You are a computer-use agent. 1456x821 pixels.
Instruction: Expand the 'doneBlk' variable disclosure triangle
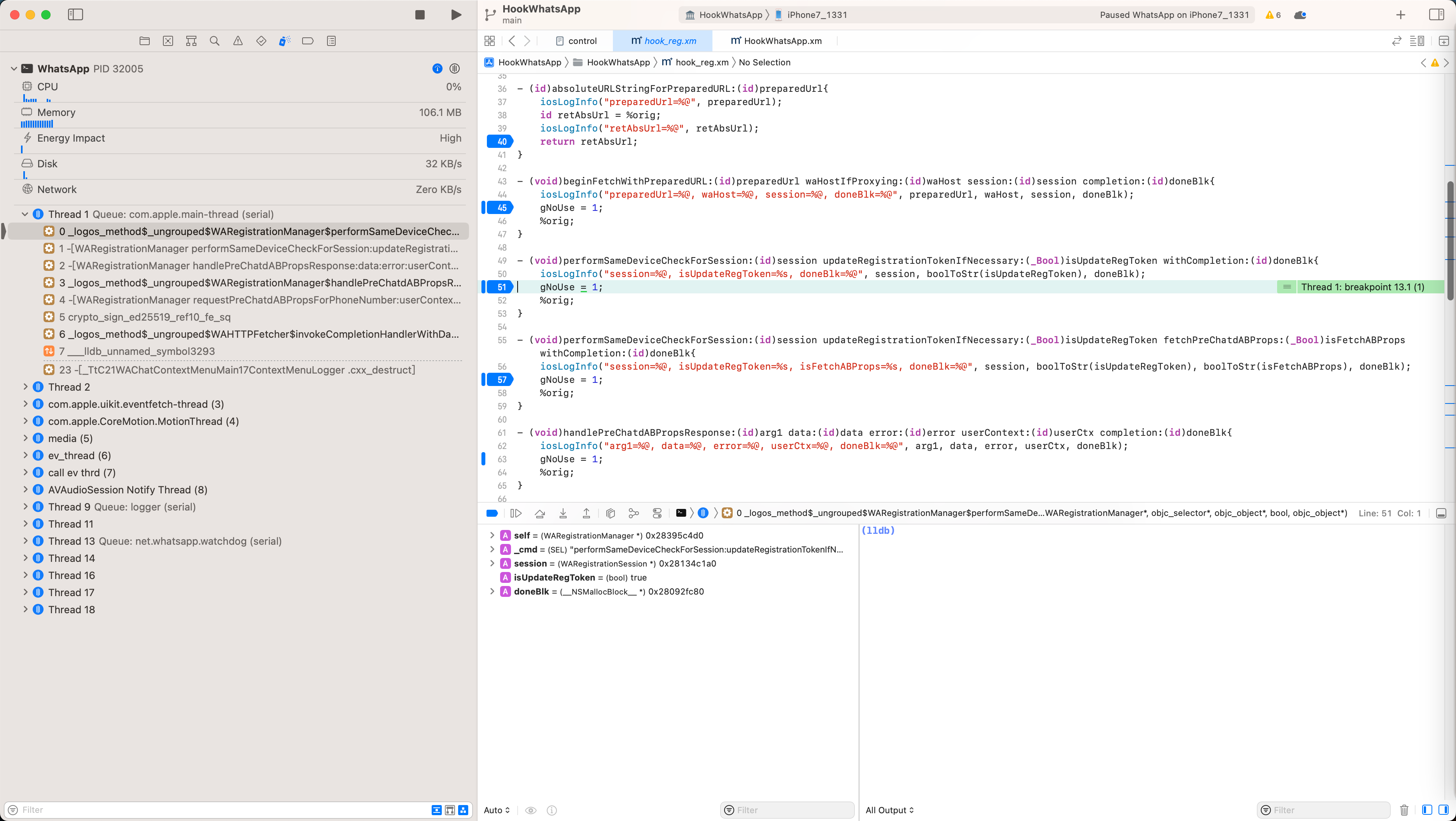coord(492,591)
